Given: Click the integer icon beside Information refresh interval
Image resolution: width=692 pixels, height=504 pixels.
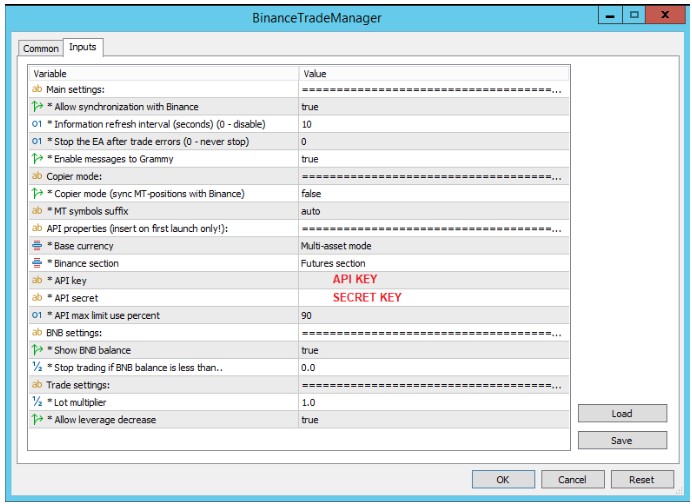Looking at the screenshot, I should pyautogui.click(x=37, y=124).
